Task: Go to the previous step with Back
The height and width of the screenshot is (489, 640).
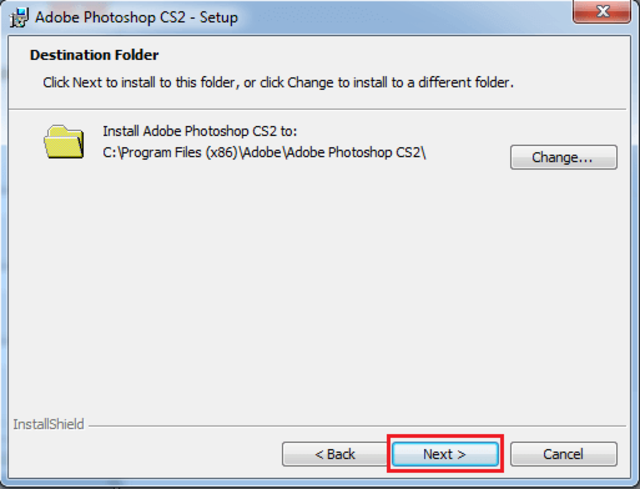Action: tap(334, 454)
